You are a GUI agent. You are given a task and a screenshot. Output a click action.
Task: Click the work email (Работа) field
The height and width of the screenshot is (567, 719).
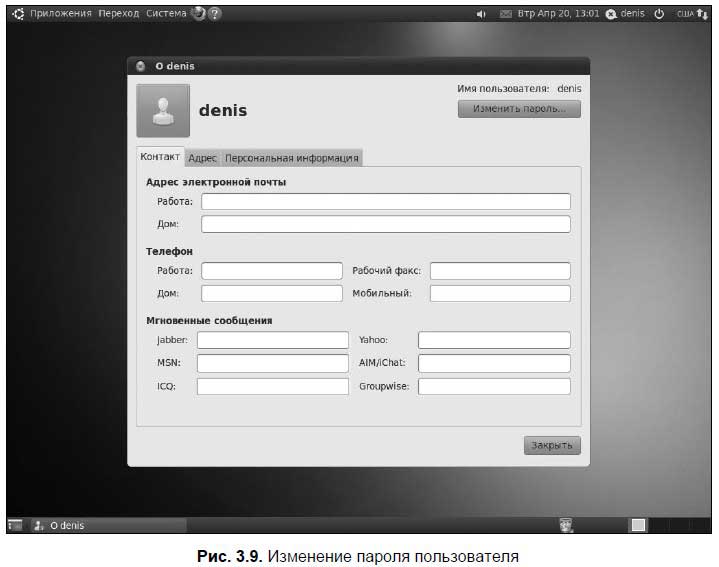[386, 202]
